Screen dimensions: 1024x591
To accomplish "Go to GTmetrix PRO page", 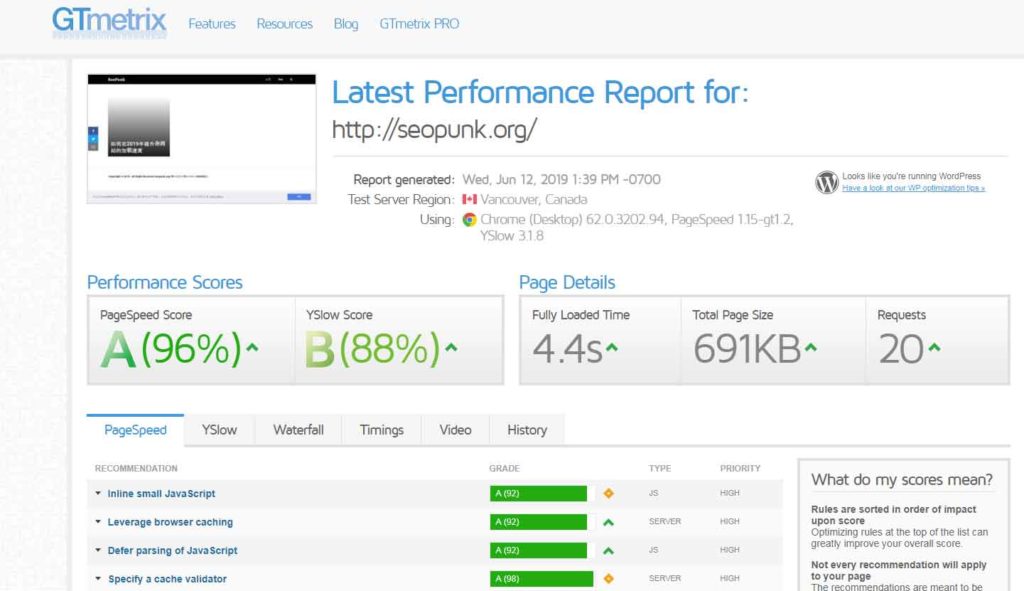I will pos(419,23).
